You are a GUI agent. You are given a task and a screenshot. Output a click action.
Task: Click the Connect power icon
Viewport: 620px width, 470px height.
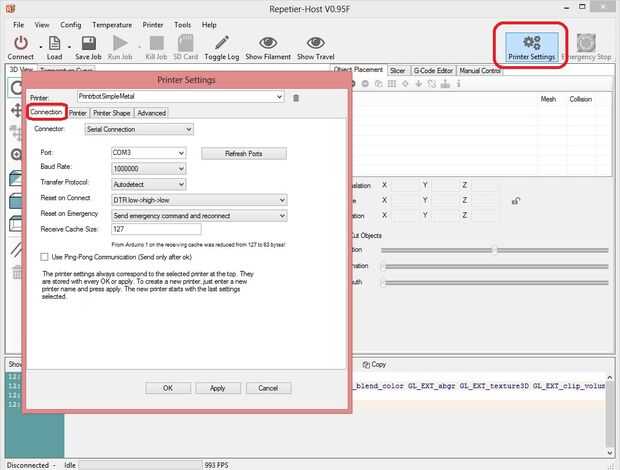(21, 43)
